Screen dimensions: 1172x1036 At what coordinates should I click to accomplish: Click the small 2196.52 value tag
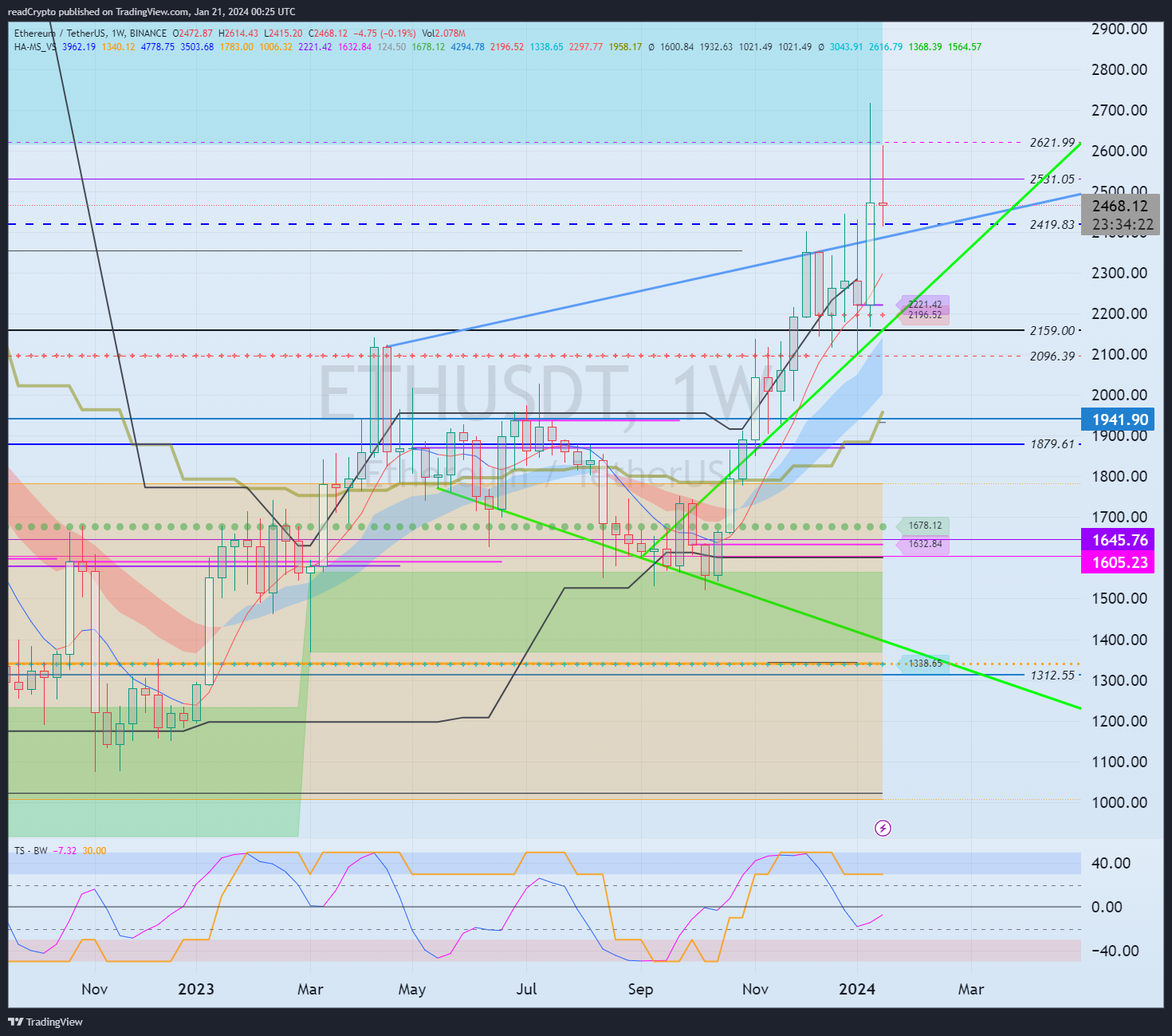[925, 315]
